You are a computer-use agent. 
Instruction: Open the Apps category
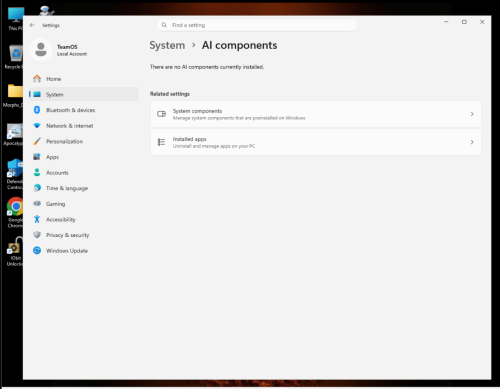coord(84,157)
